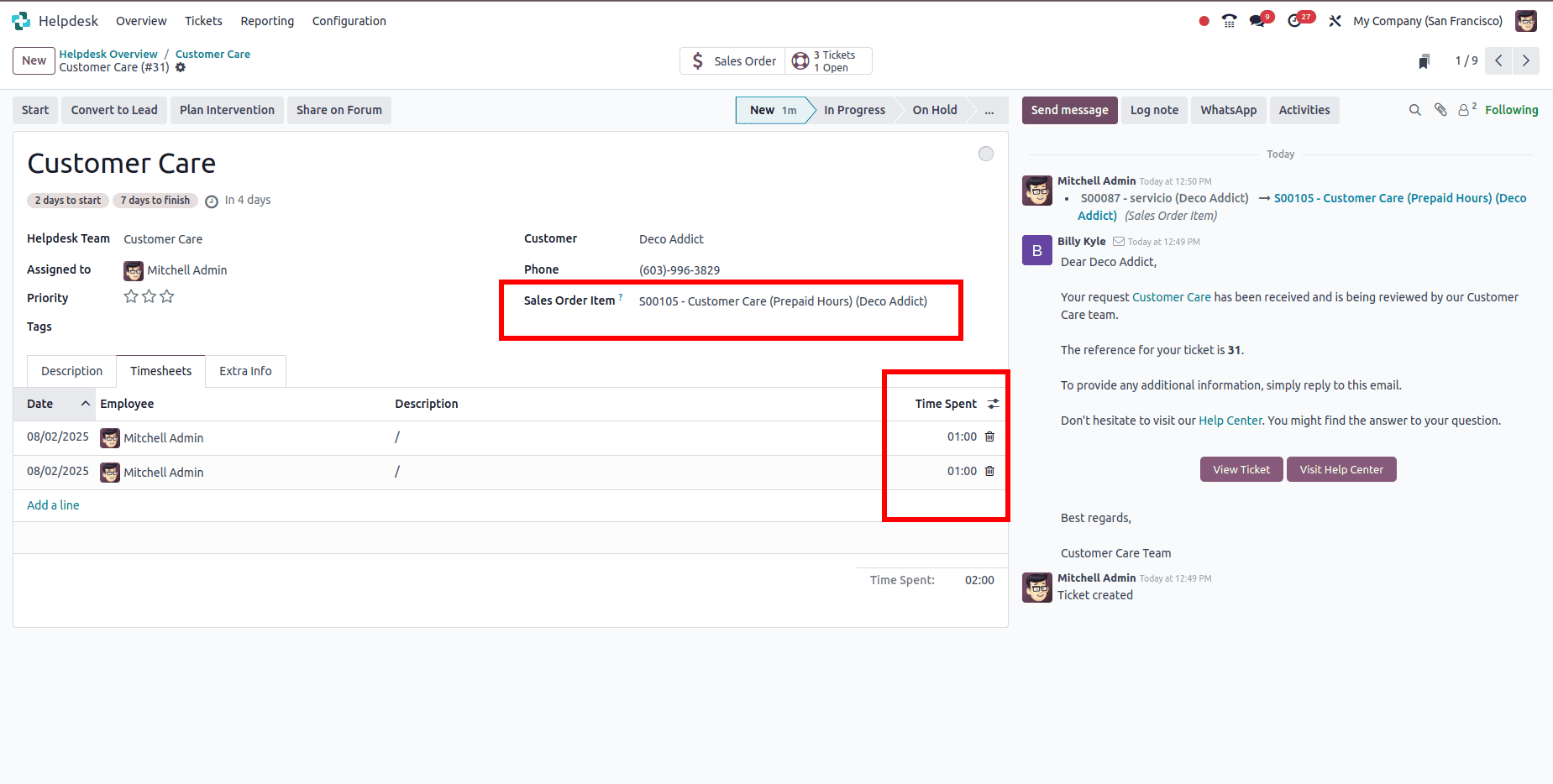Viewport: 1553px width, 784px height.
Task: Switch to the Extra Info tab
Action: point(245,370)
